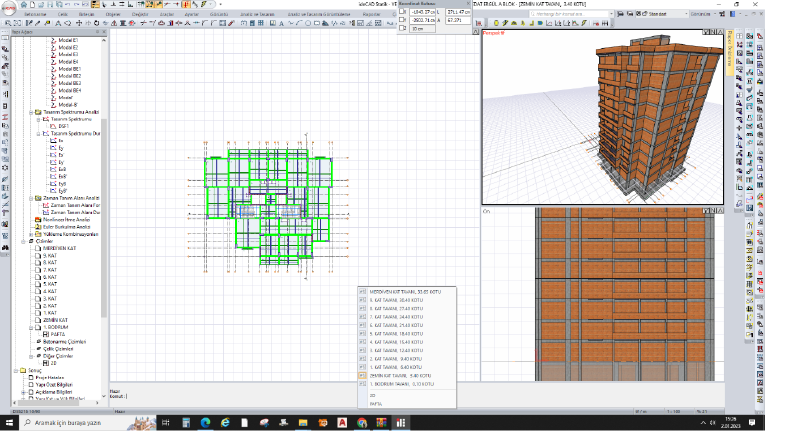The height and width of the screenshot is (446, 793).
Task: Choose 9. KAT TAVANI in popup list
Action: coord(407,300)
